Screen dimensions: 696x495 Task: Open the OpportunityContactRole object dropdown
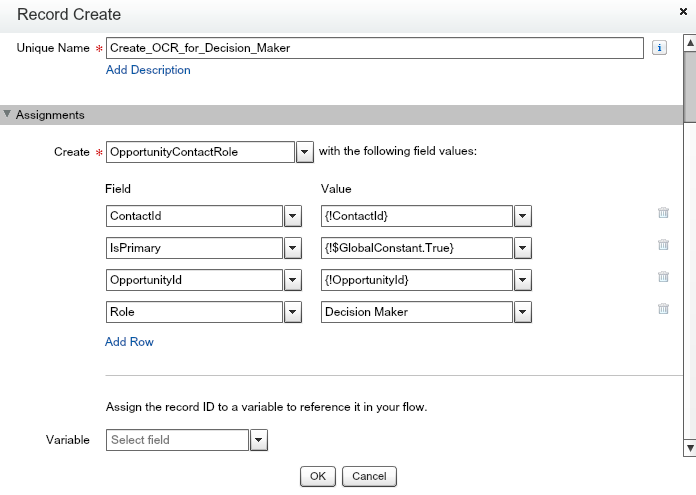(x=305, y=152)
